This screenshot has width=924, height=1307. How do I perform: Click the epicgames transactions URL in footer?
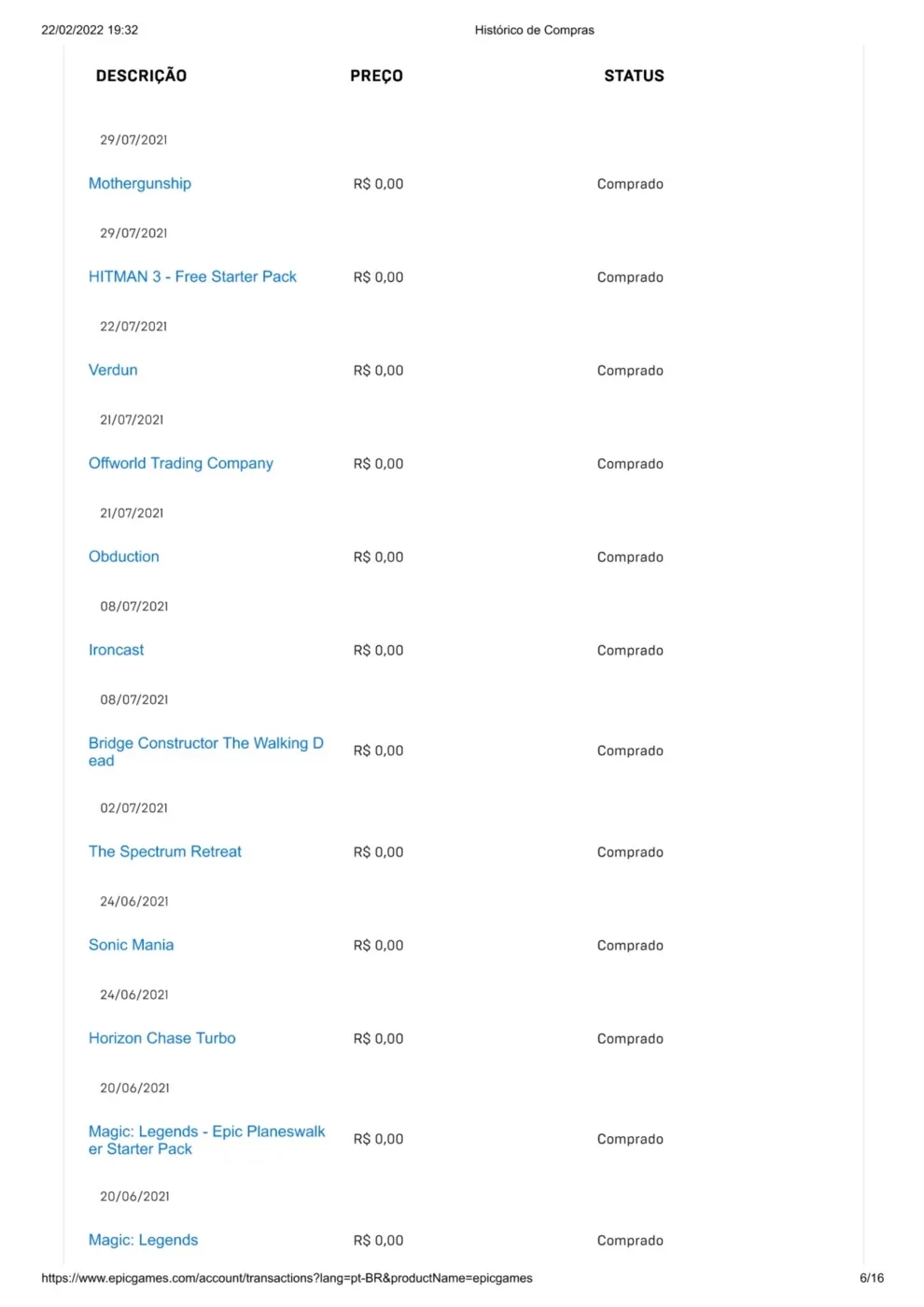click(x=287, y=1278)
